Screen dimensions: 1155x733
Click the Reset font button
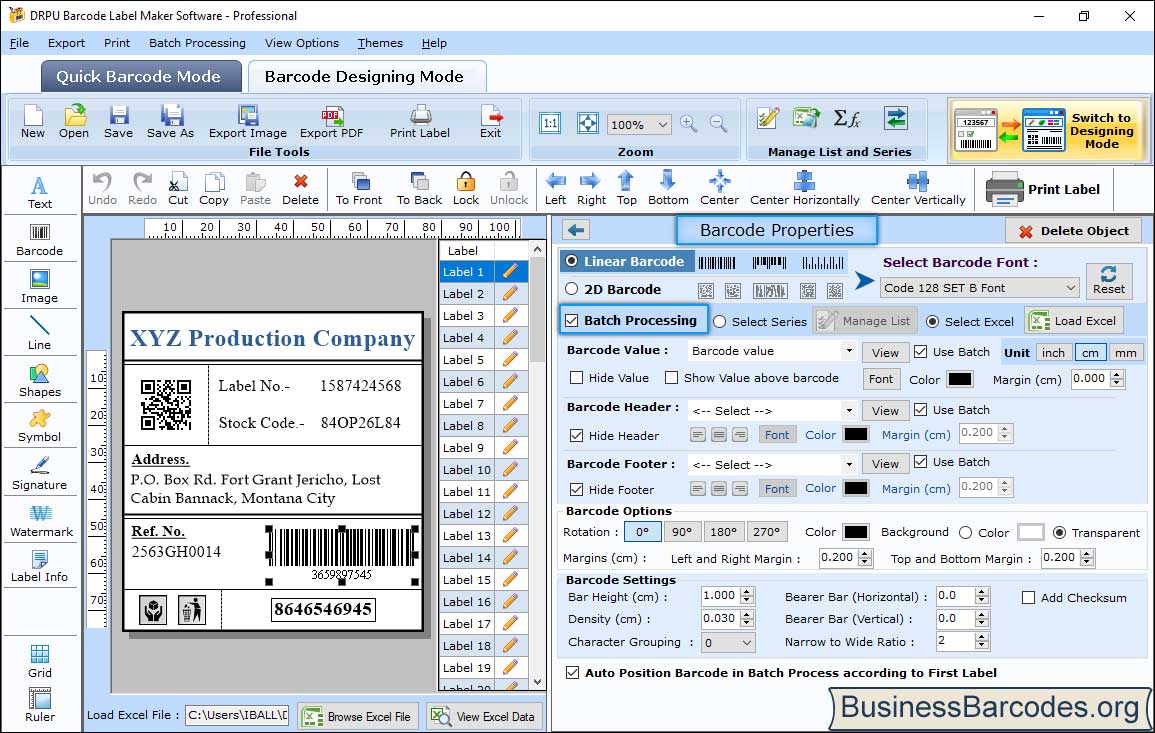coord(1109,281)
